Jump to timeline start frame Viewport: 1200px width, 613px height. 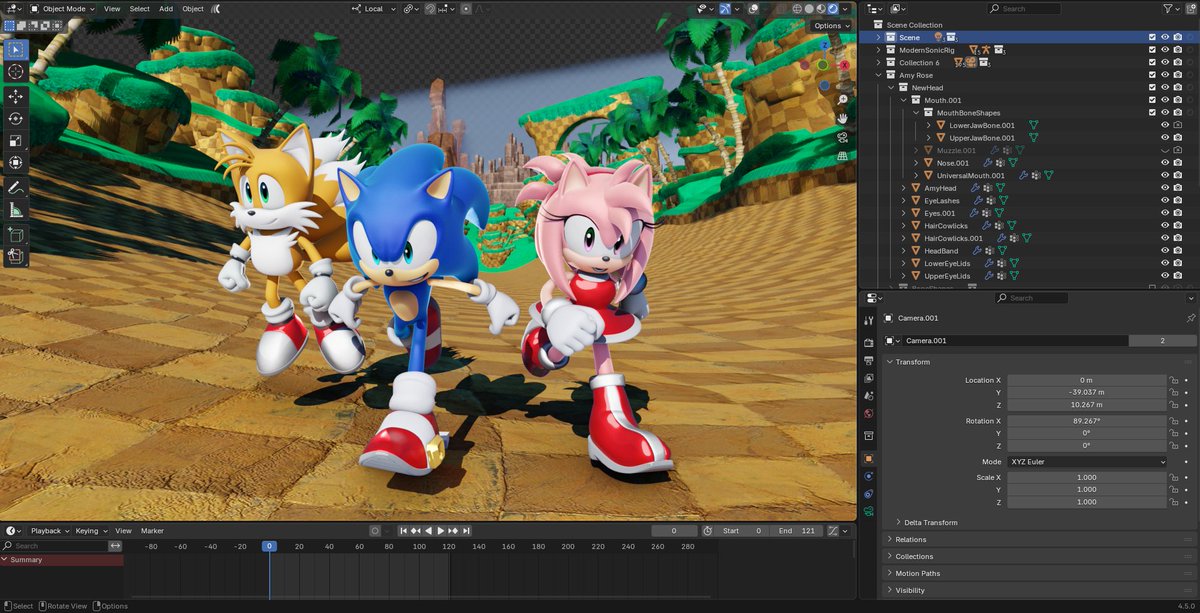pyautogui.click(x=404, y=531)
